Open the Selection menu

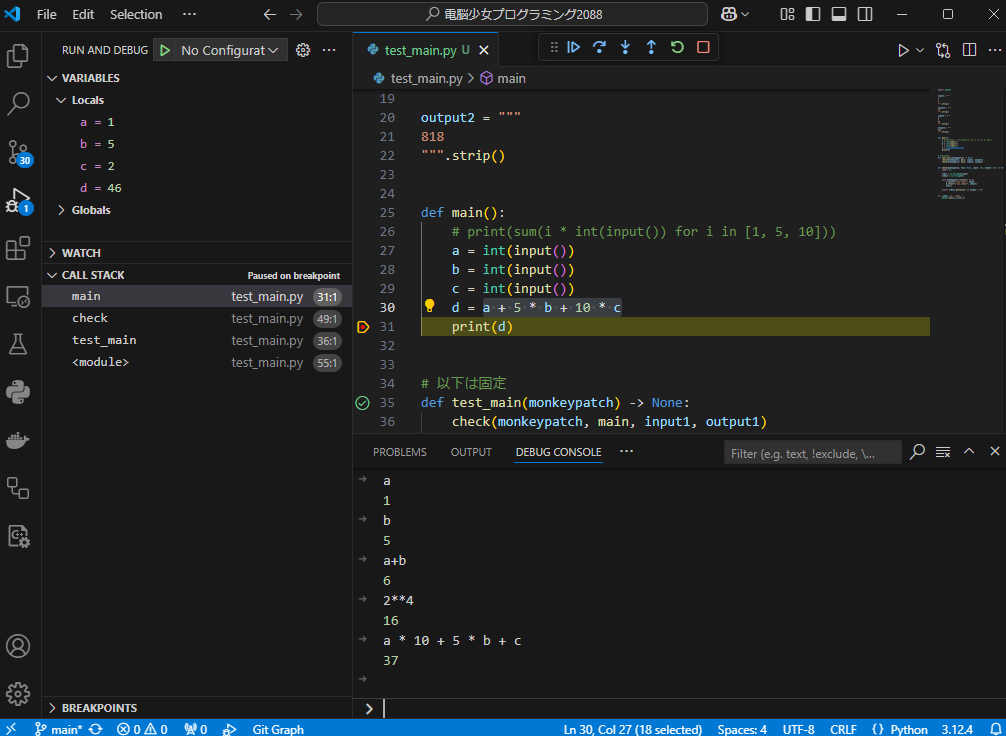[x=136, y=15]
